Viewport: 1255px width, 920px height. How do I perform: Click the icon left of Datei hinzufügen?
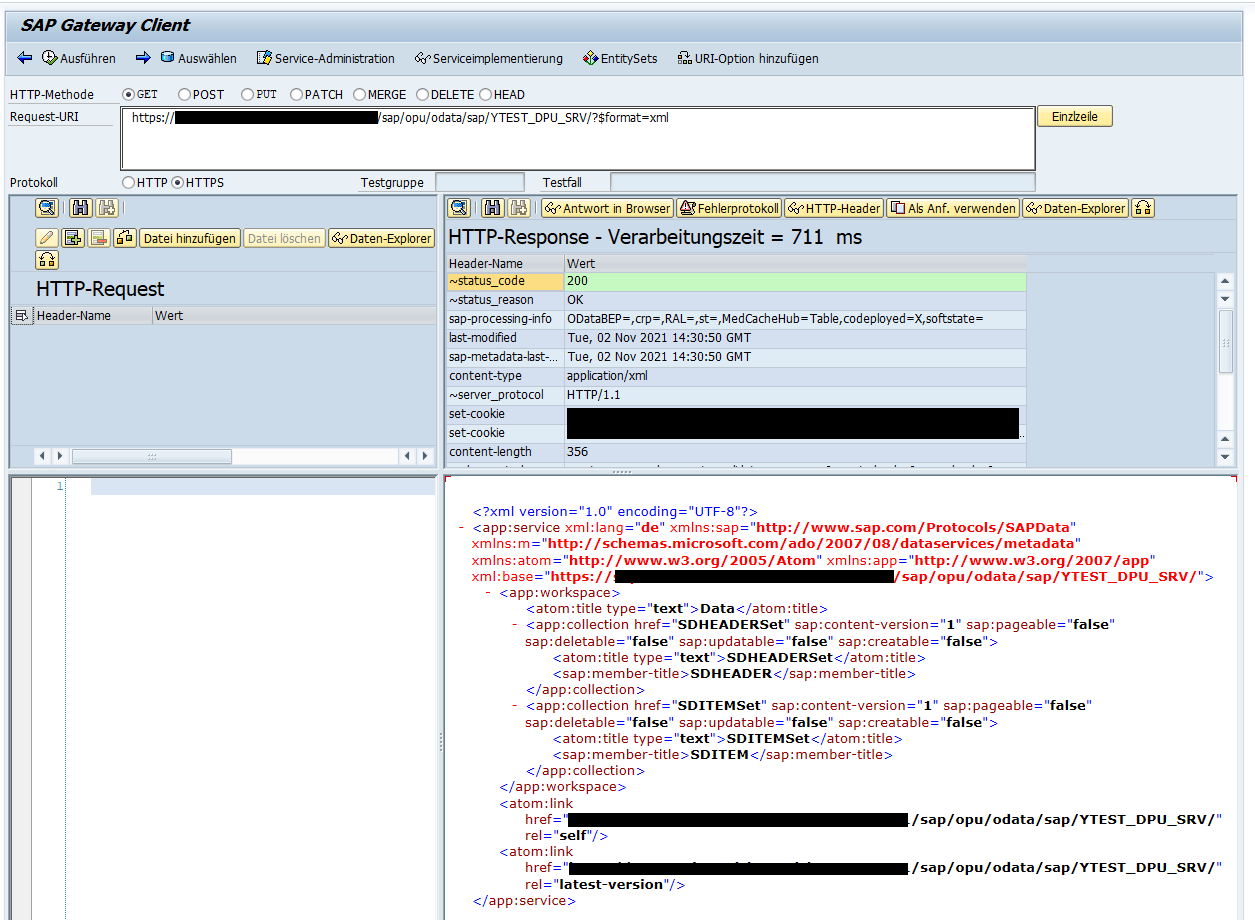[125, 238]
